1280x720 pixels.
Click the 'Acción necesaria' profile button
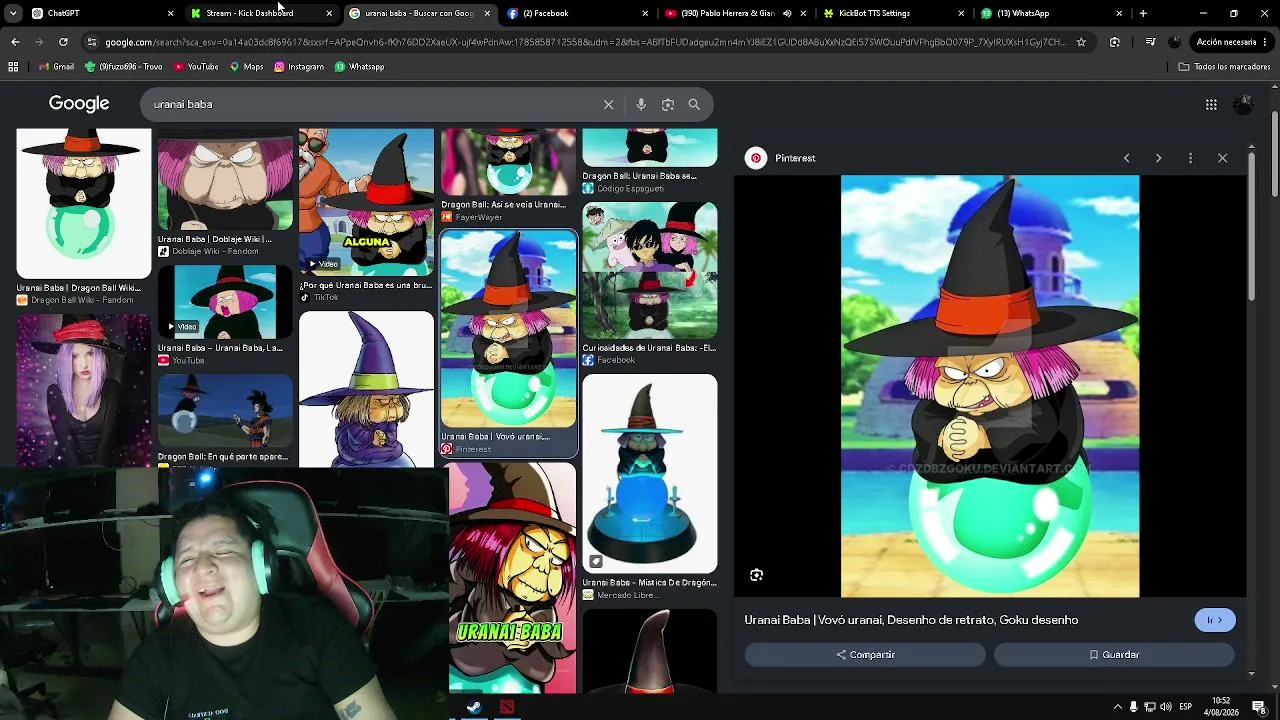coord(1231,42)
